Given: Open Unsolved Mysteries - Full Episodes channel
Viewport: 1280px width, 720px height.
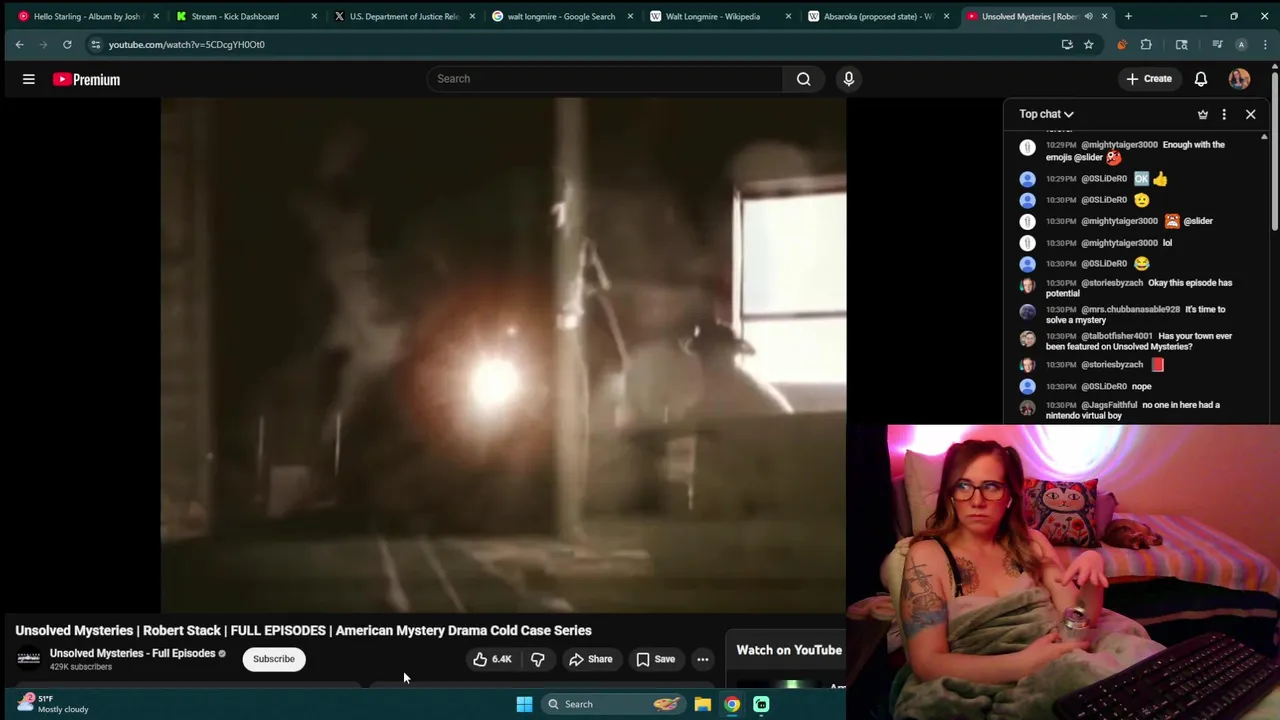Looking at the screenshot, I should [x=132, y=653].
